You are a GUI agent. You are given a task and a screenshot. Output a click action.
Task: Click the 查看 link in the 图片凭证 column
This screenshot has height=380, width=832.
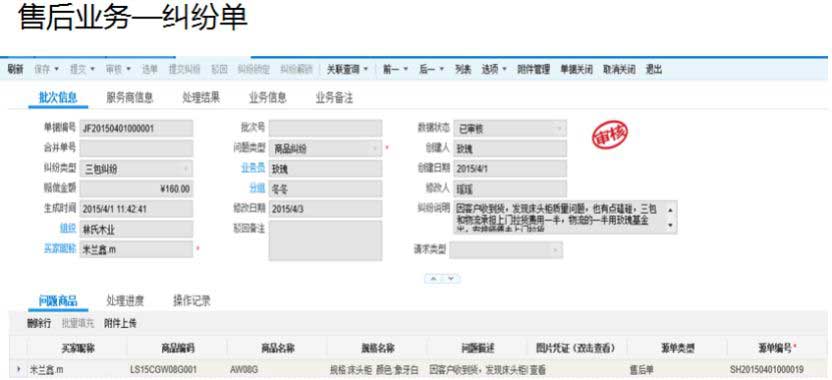point(538,369)
